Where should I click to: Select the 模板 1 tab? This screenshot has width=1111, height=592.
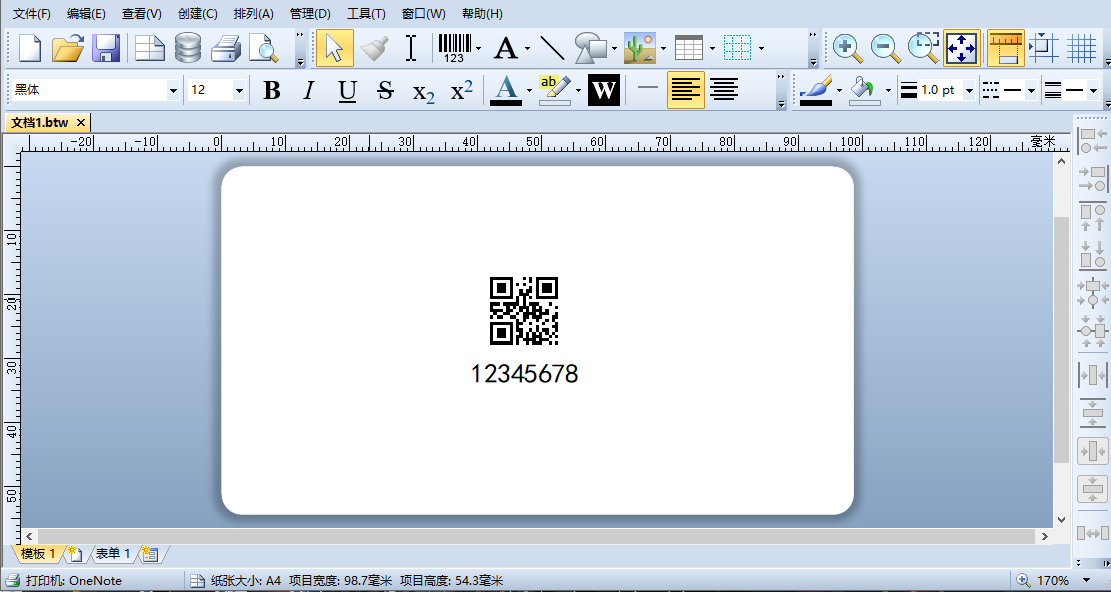pos(38,554)
